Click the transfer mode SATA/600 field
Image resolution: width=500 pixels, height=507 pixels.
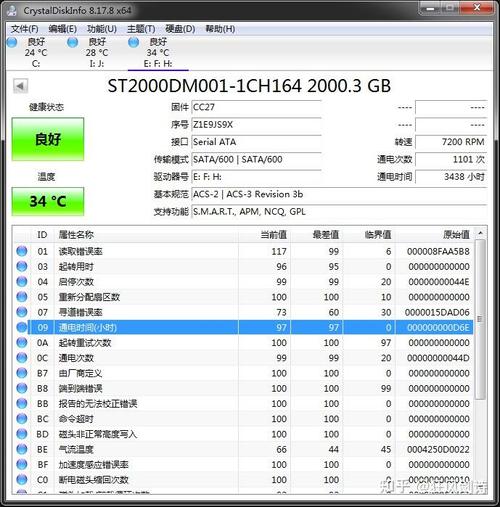pyautogui.click(x=256, y=159)
